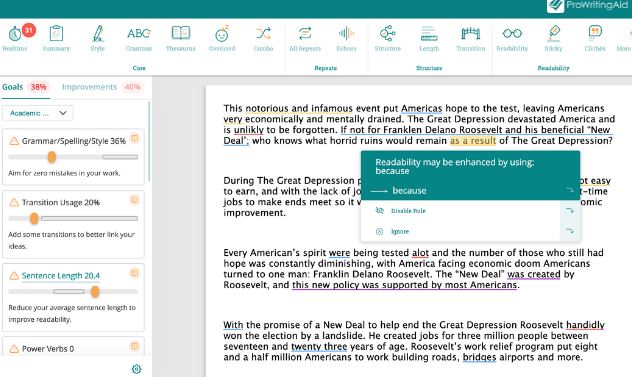This screenshot has width=632, height=377.
Task: Choose Disable Rule in the suggestion popup
Action: pos(408,211)
